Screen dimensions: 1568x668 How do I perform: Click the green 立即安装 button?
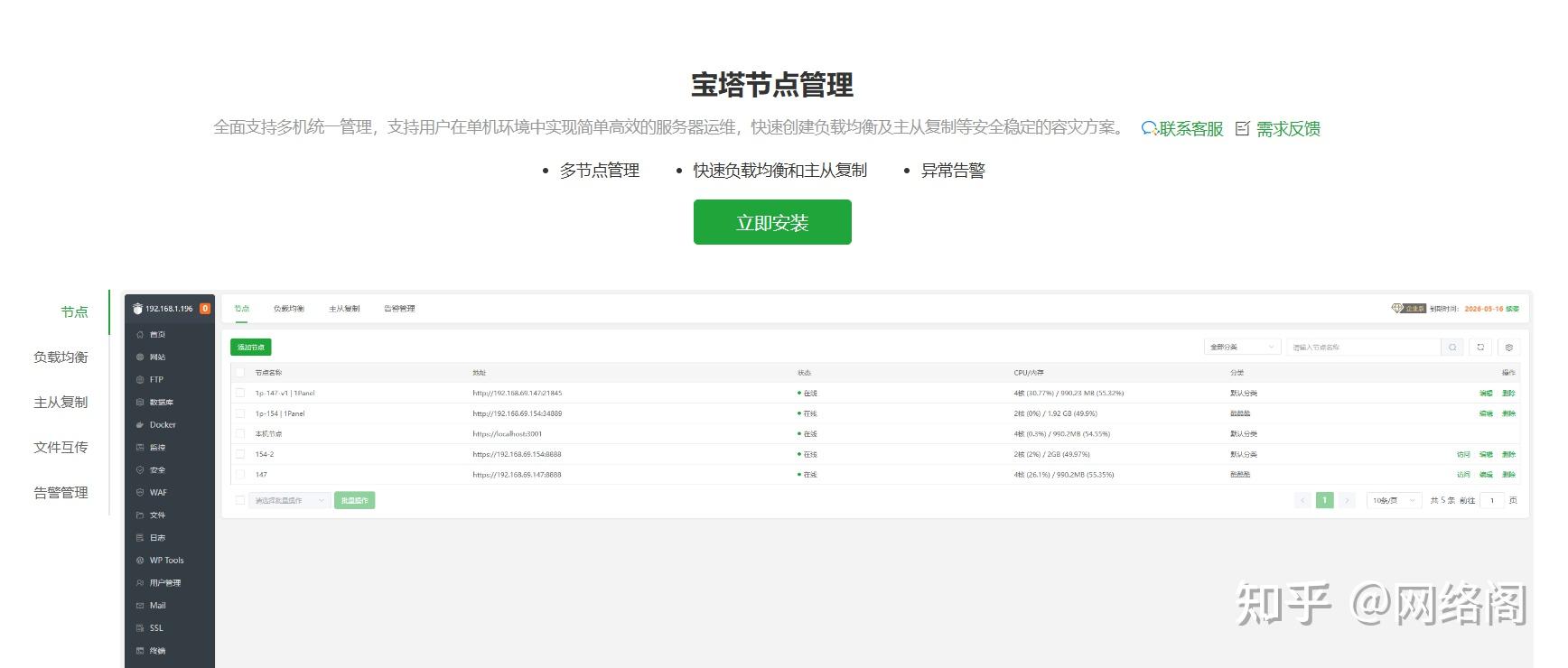[772, 222]
